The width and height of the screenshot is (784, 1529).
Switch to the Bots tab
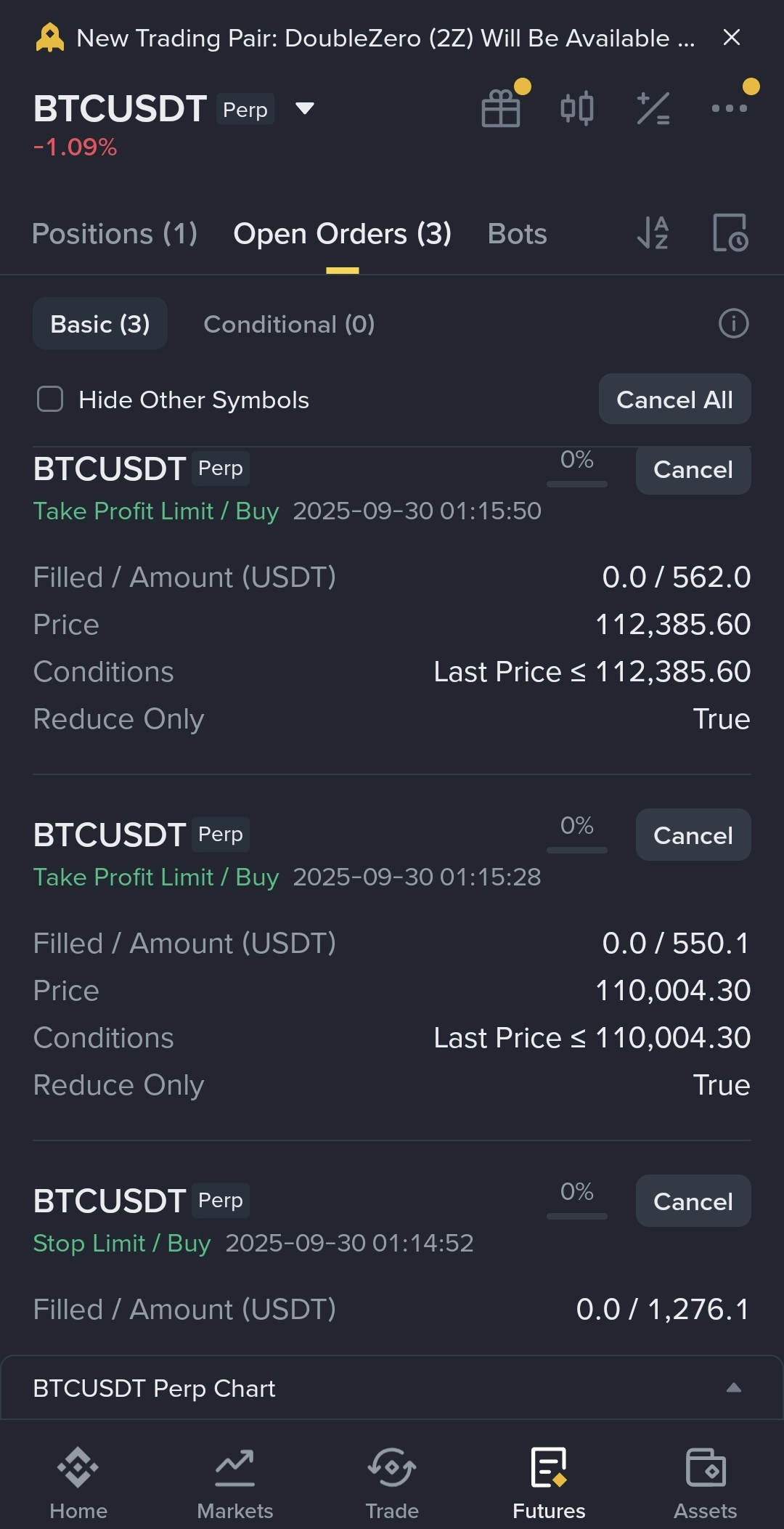click(x=517, y=234)
